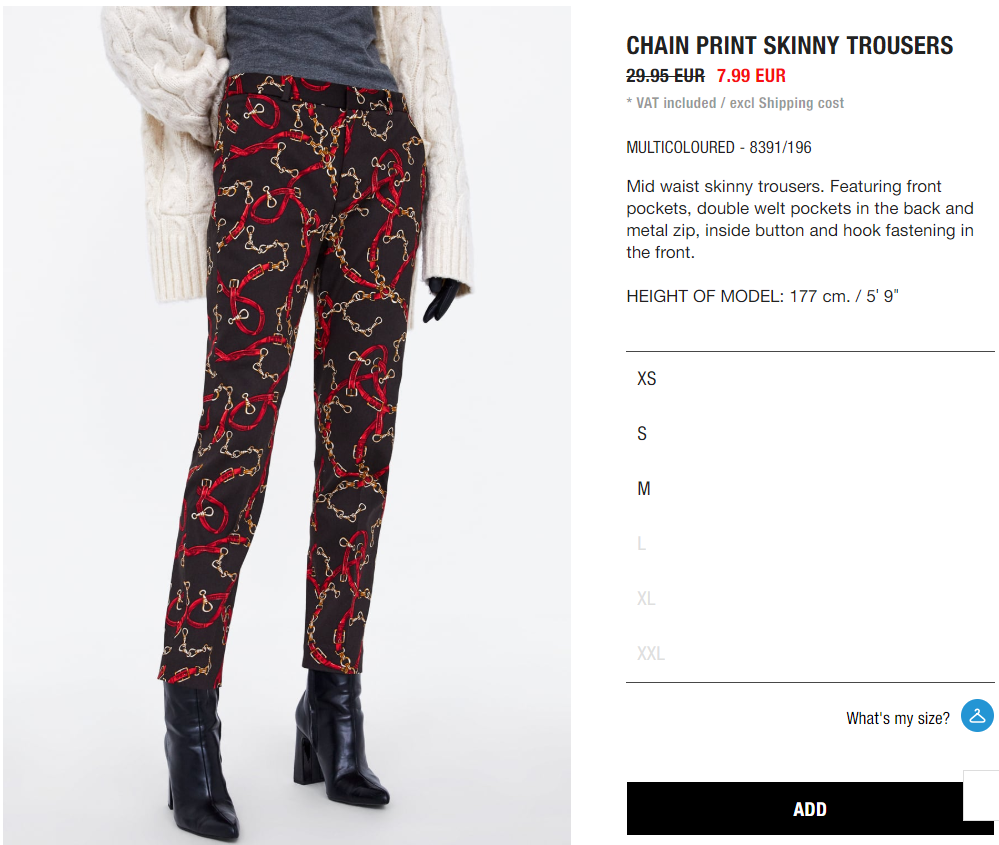Select the greyed-out XL size
Viewport: 999px width, 845px height.
pyautogui.click(x=810, y=598)
